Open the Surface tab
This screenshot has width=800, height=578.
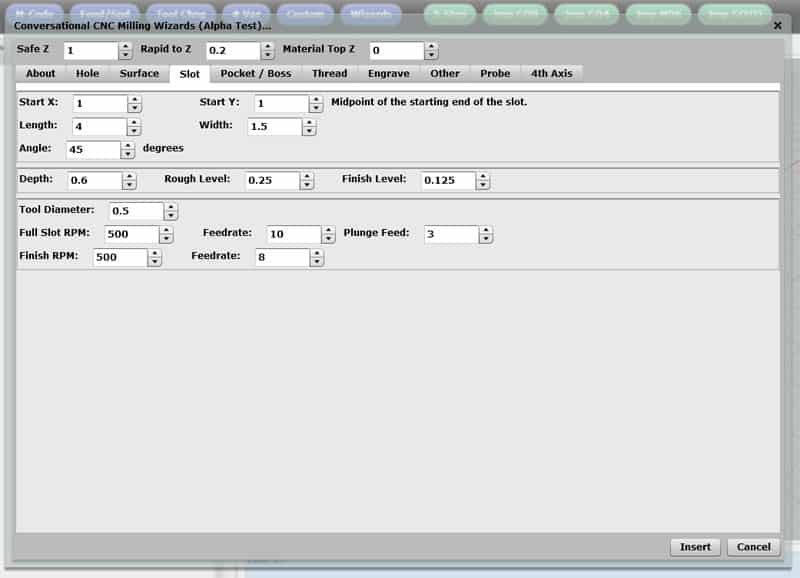(139, 73)
